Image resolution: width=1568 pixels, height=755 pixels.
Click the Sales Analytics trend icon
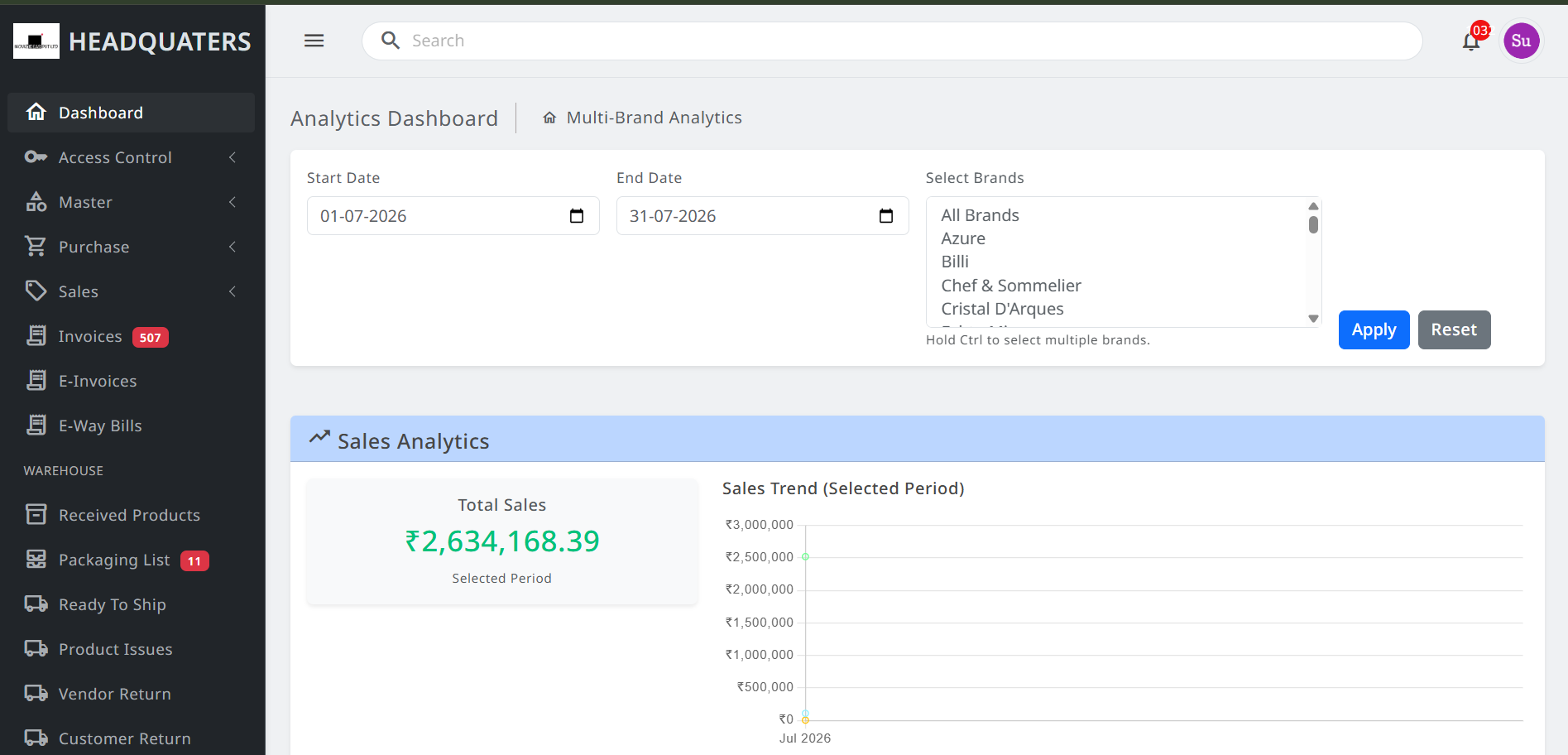pos(319,437)
